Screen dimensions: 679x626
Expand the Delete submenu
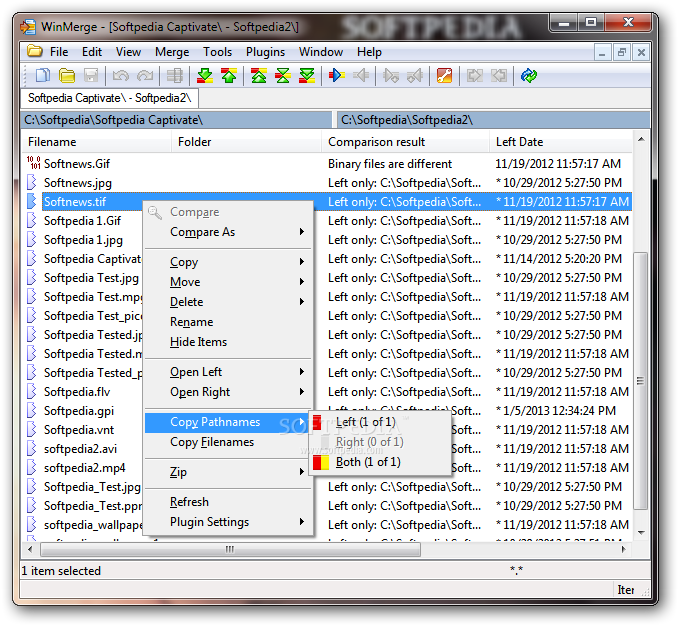228,302
